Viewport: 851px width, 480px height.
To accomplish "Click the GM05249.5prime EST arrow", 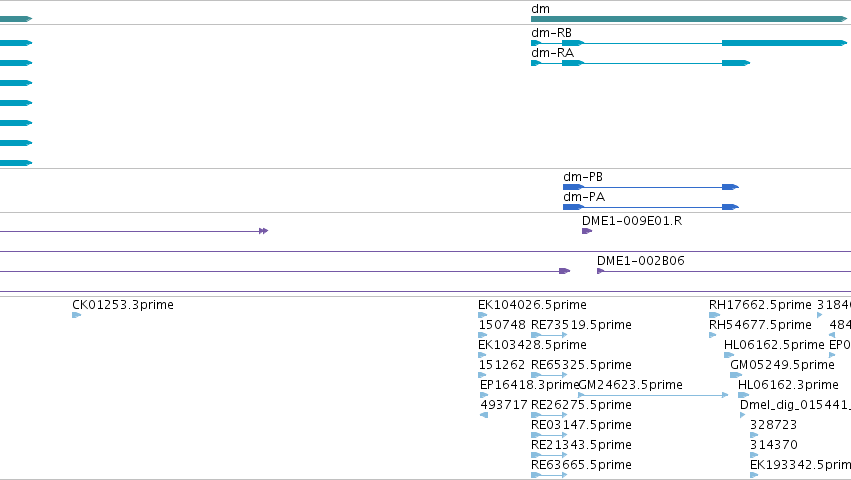I will point(736,375).
